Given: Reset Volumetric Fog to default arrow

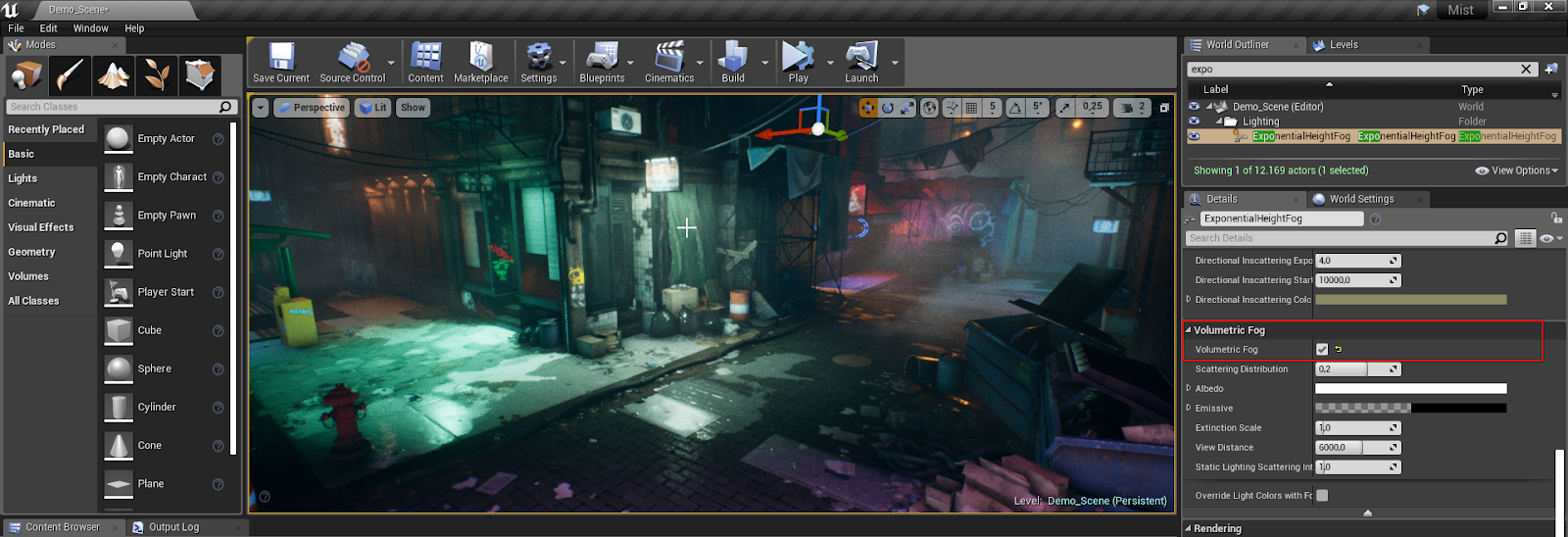Looking at the screenshot, I should tap(1339, 349).
